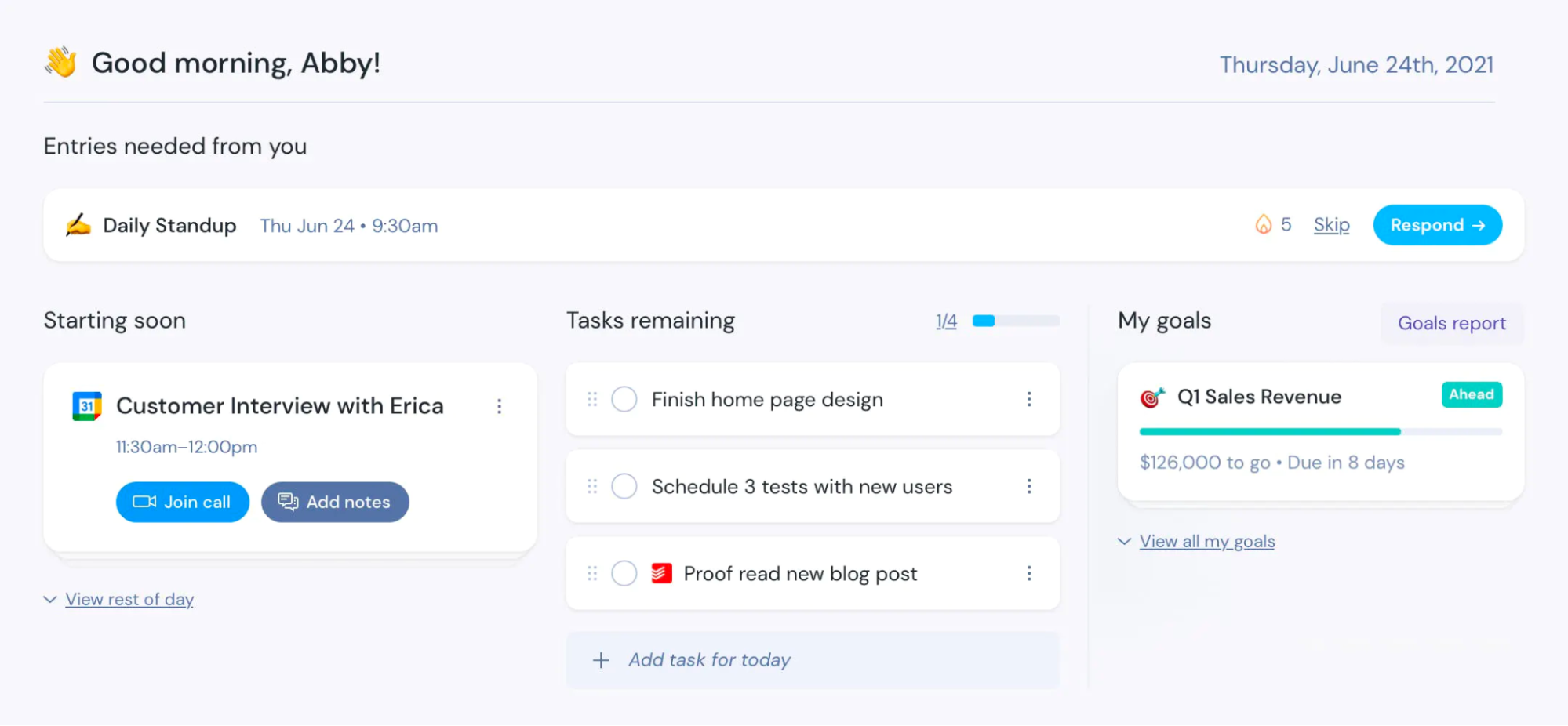The width and height of the screenshot is (1568, 726).
Task: Click the plus icon next to Add task
Action: (x=601, y=660)
